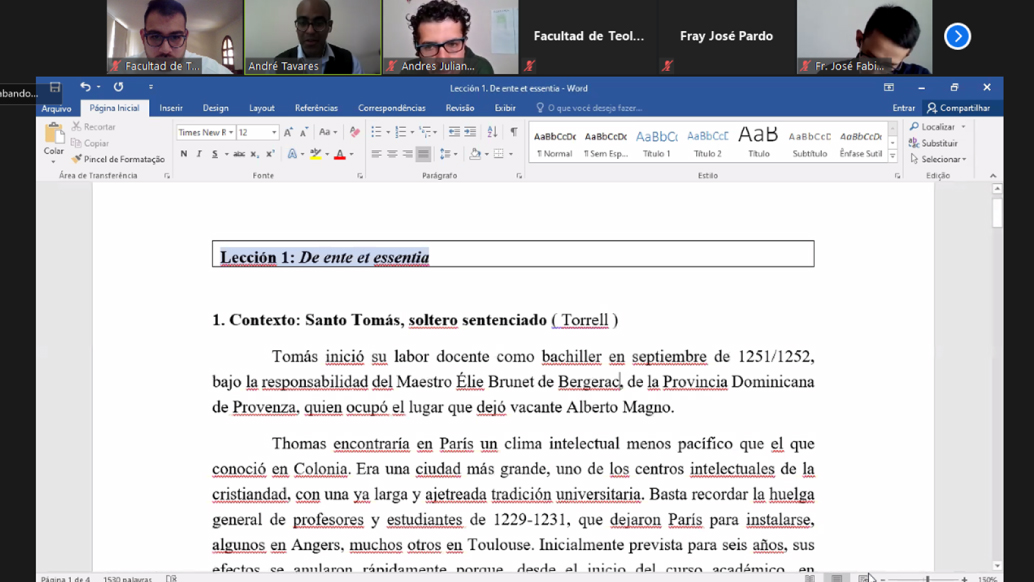The width and height of the screenshot is (1034, 582).
Task: Apply the Título 1 style
Action: pos(656,143)
